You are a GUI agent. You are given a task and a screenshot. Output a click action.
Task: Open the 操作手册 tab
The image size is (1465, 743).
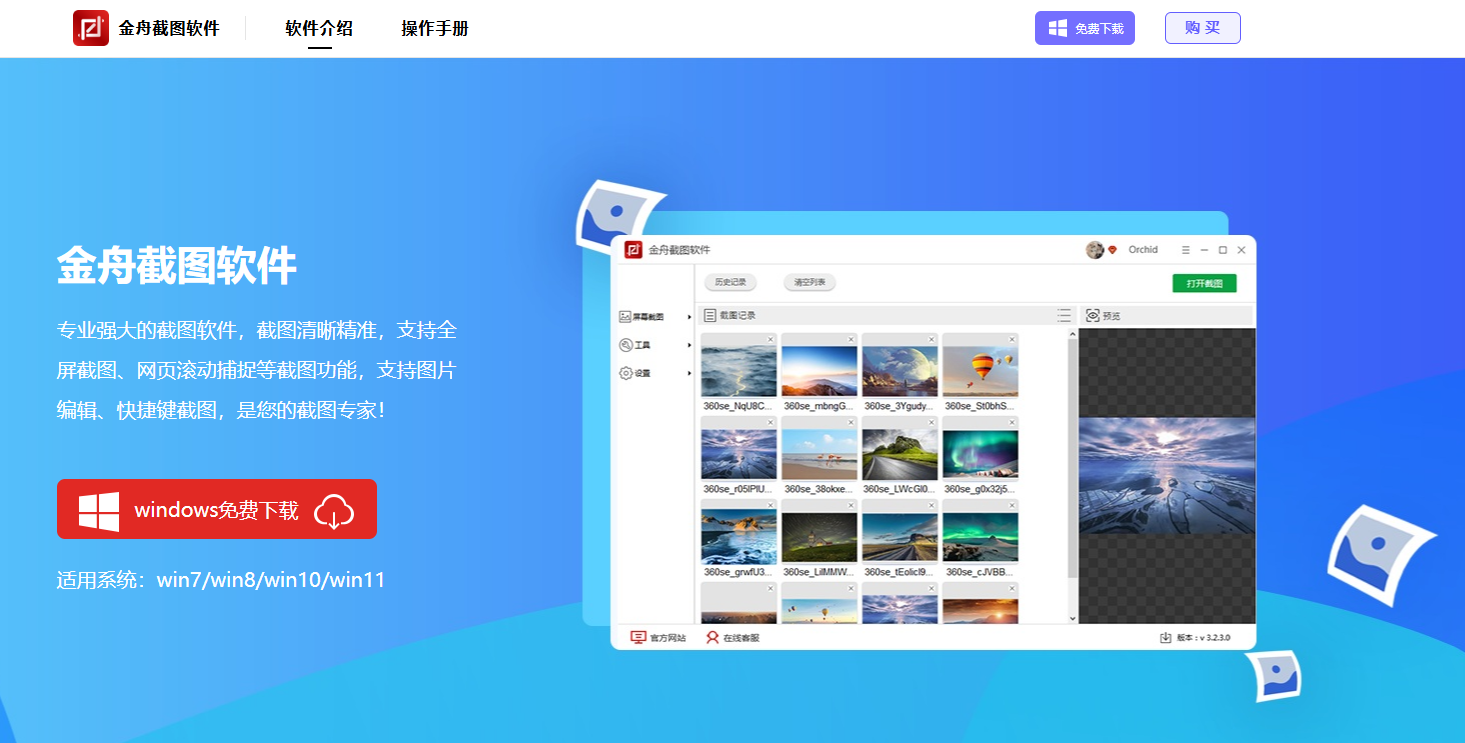coord(435,28)
